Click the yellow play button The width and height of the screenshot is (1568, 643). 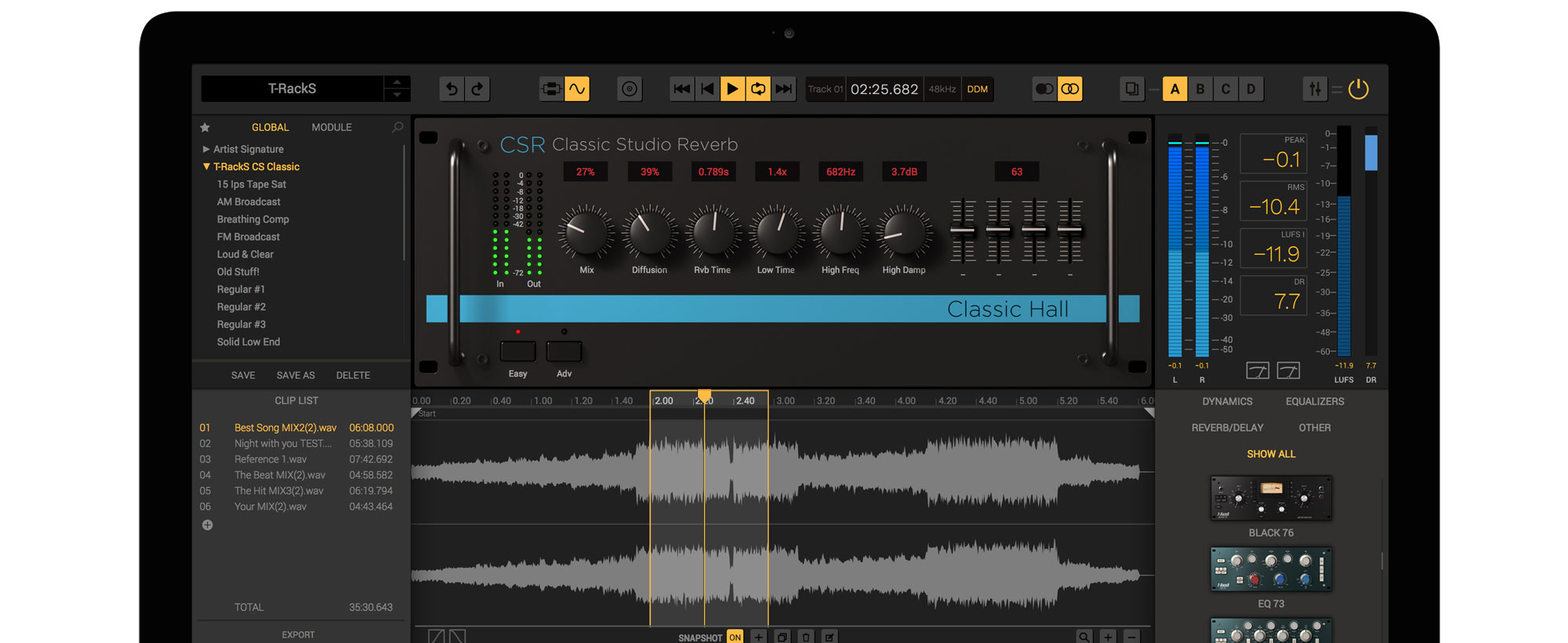click(732, 89)
